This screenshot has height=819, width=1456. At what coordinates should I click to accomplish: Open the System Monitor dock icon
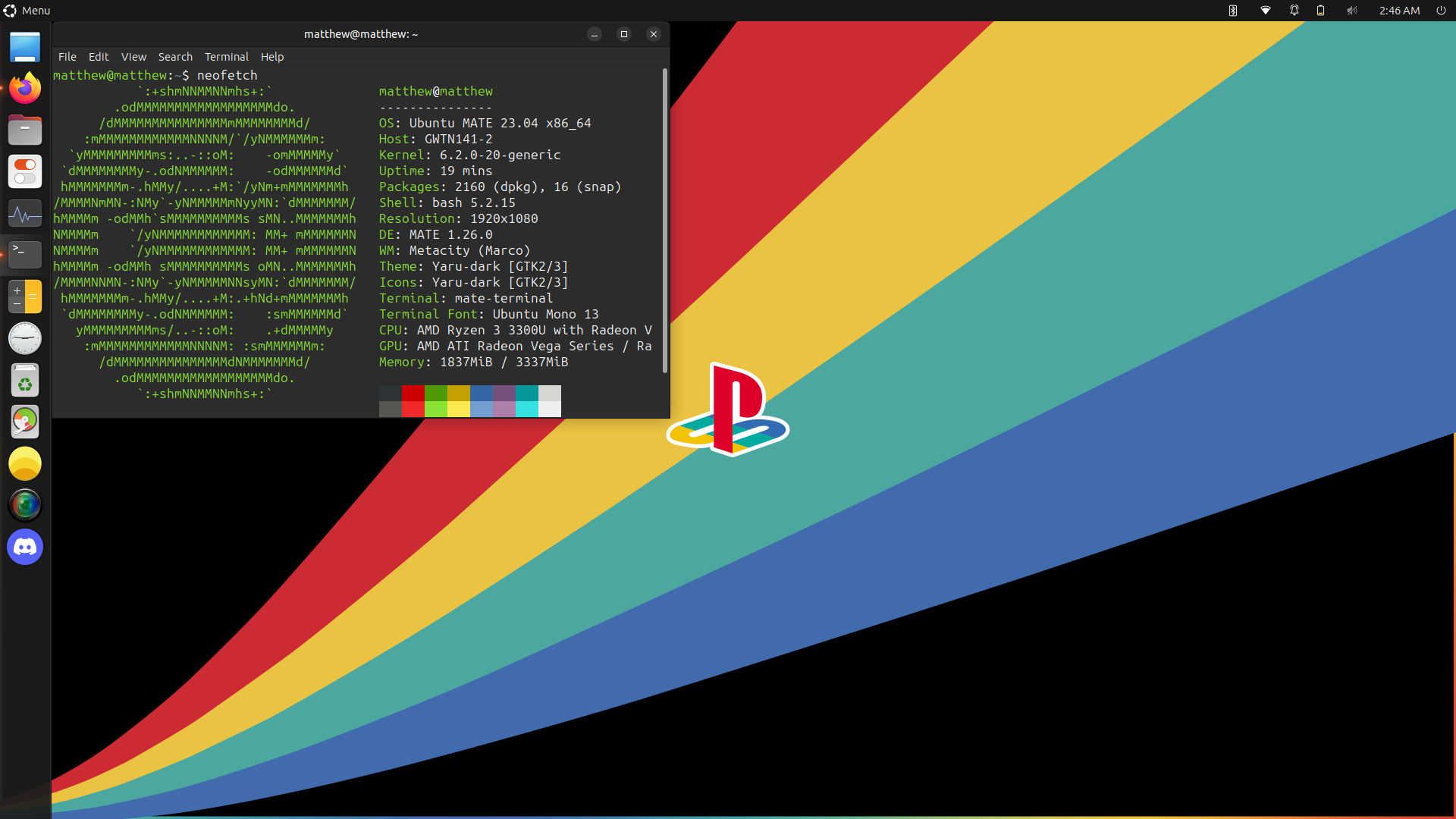click(x=25, y=214)
